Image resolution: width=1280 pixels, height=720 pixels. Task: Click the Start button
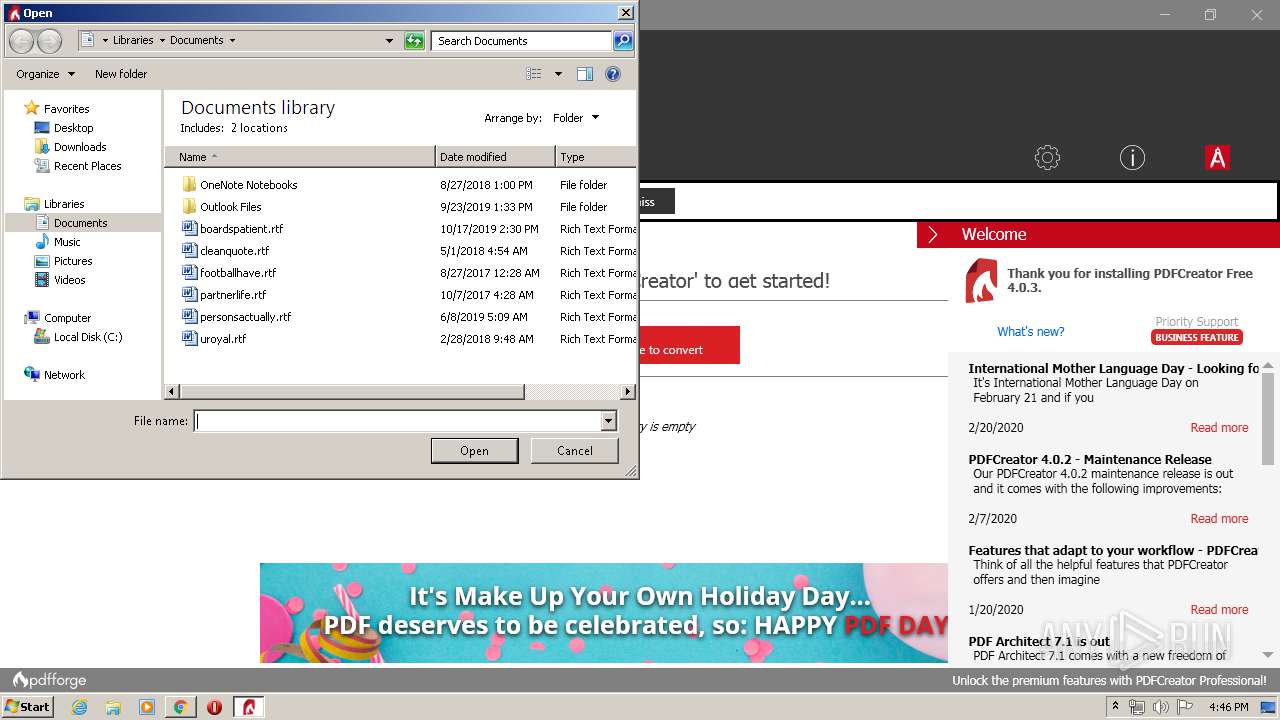(x=28, y=707)
